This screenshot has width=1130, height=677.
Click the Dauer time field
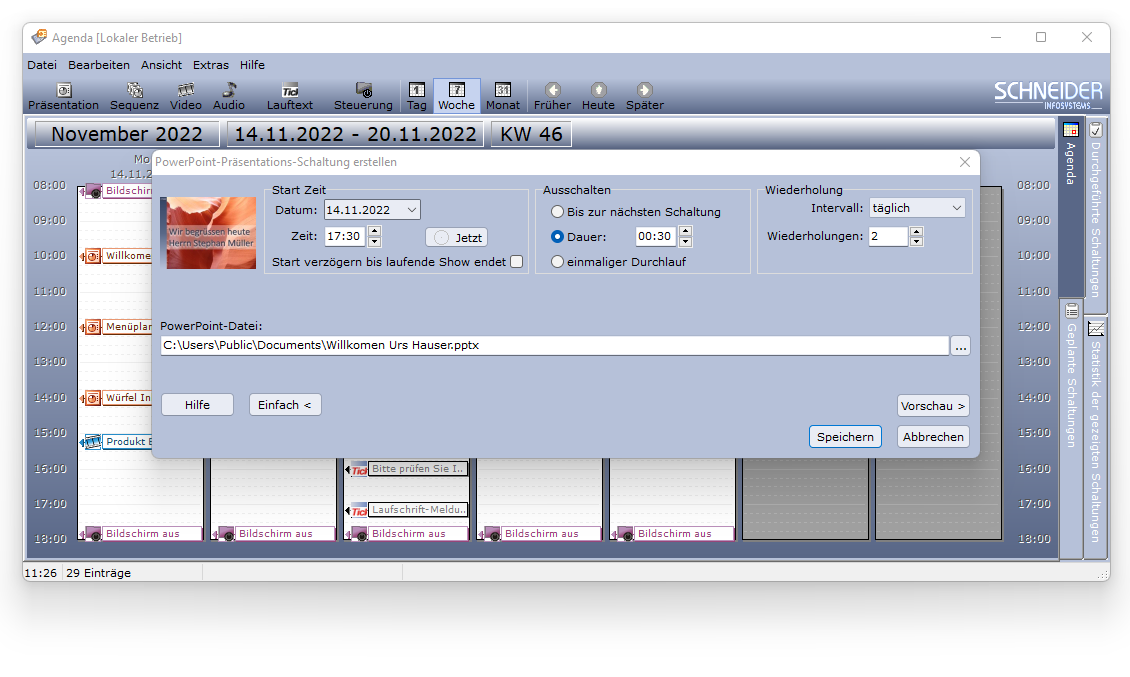[x=657, y=236]
